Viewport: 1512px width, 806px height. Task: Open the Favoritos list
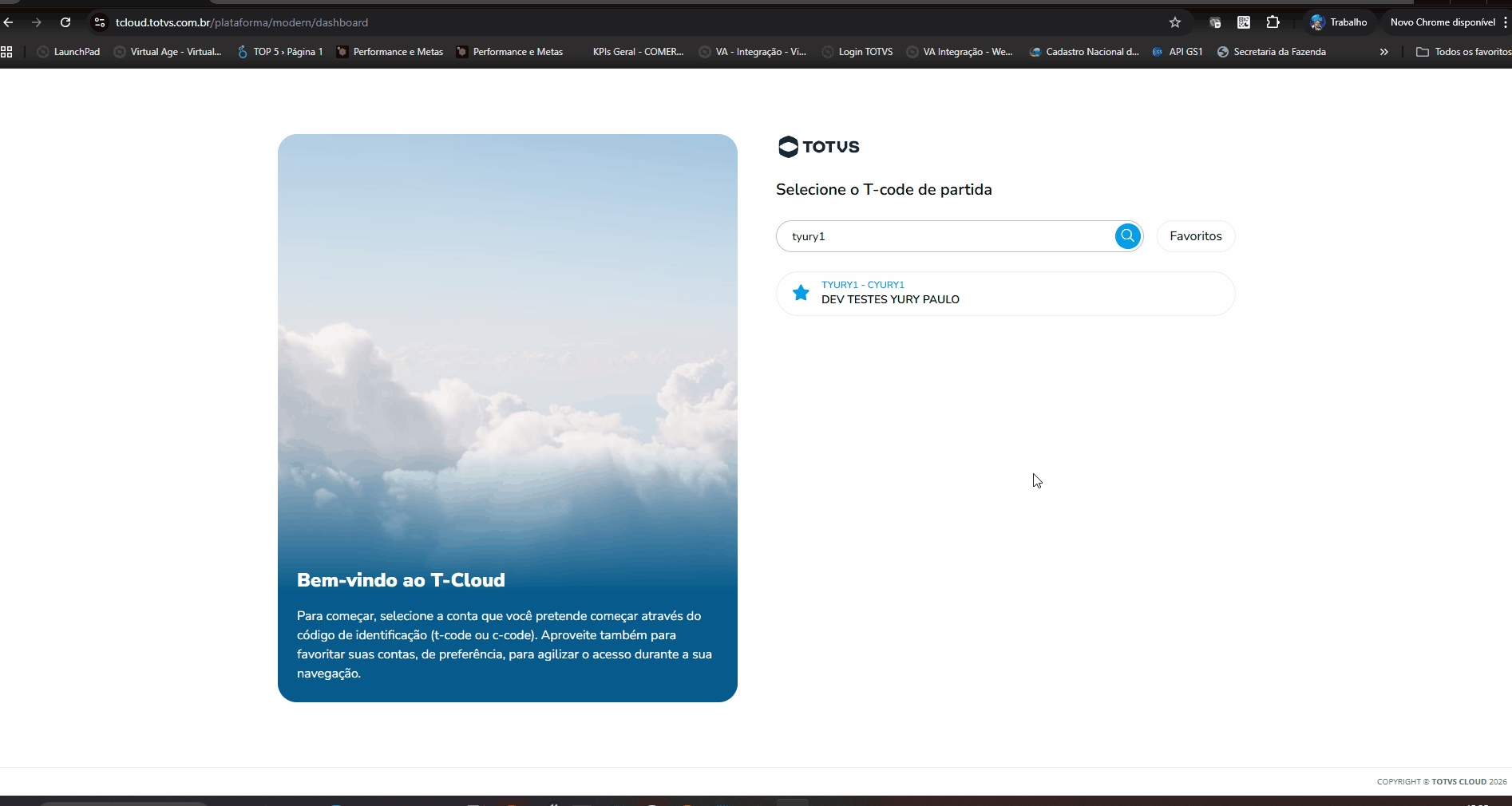[1196, 236]
